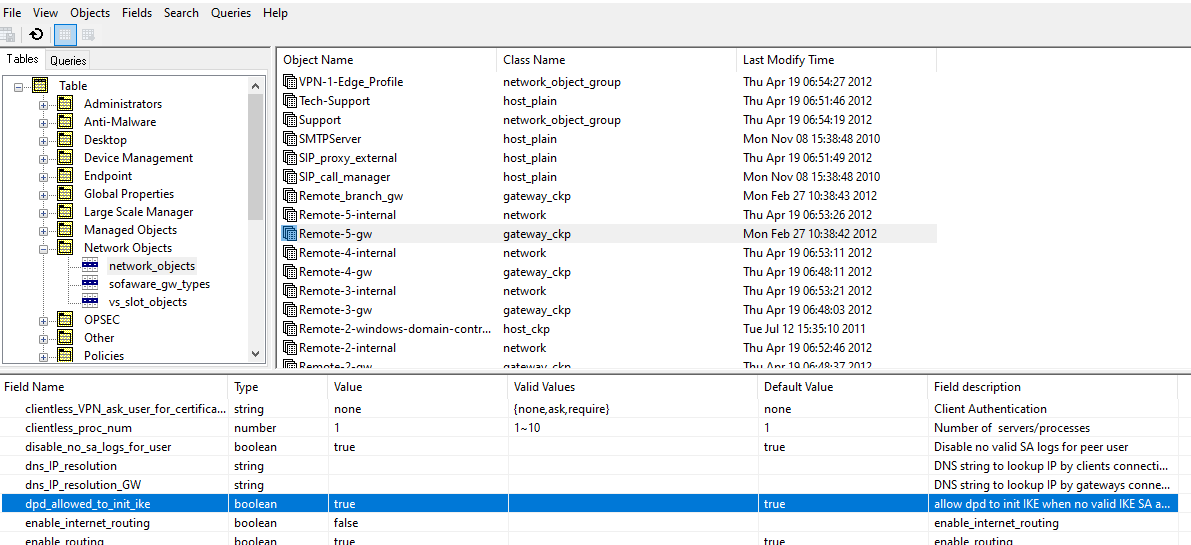Viewport: 1191px width, 545px height.
Task: Collapse the root Table node
Action: [x=19, y=86]
